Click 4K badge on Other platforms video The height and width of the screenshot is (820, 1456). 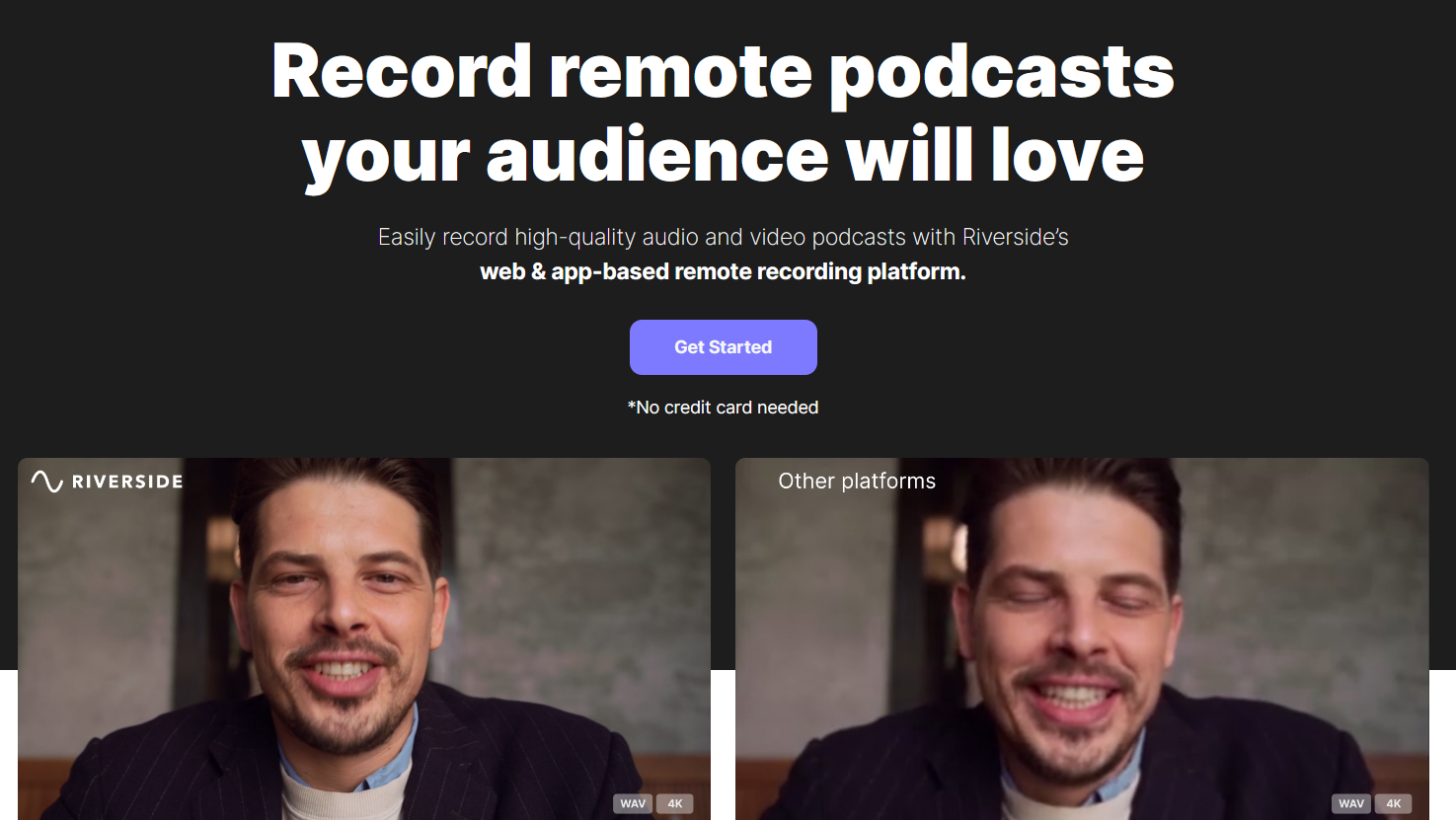click(x=1394, y=803)
